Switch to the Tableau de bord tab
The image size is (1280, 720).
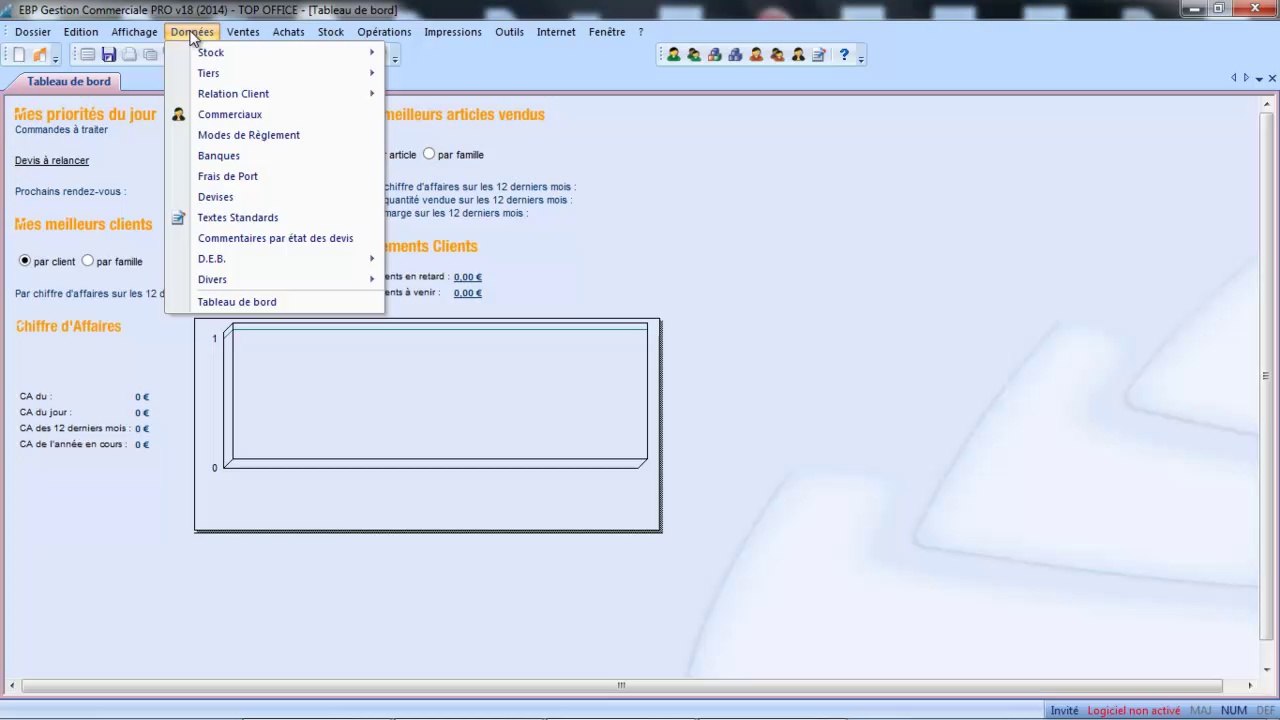69,82
